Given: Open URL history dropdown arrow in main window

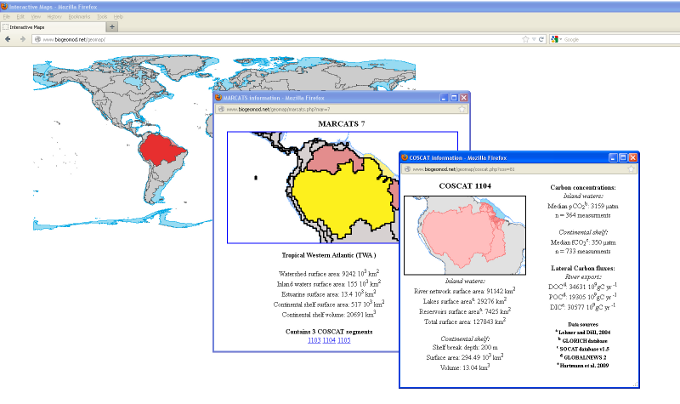Looking at the screenshot, I should [534, 39].
